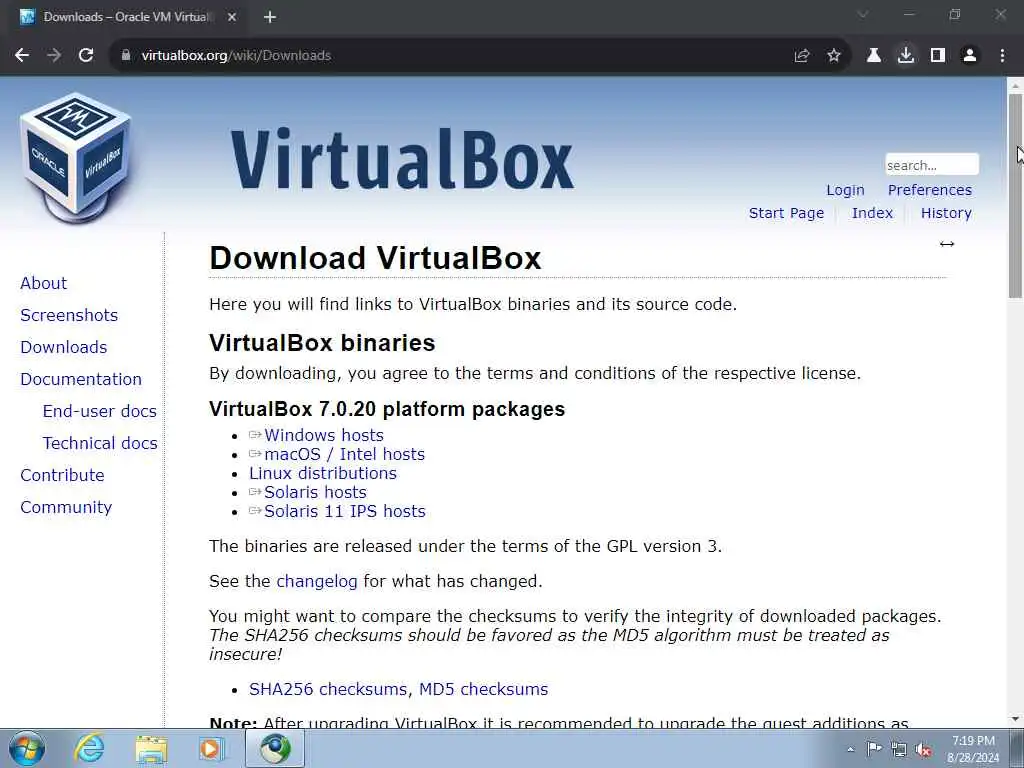Click the Action Center flag tray icon
This screenshot has height=768, width=1024.
[874, 749]
